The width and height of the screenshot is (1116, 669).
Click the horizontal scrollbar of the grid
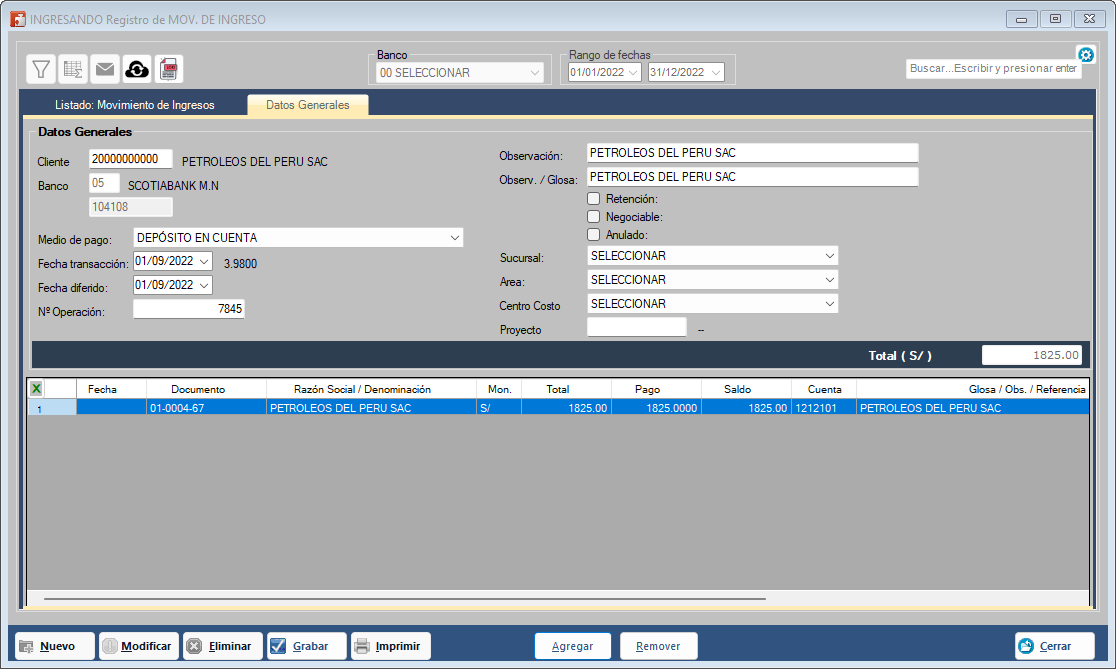point(404,599)
